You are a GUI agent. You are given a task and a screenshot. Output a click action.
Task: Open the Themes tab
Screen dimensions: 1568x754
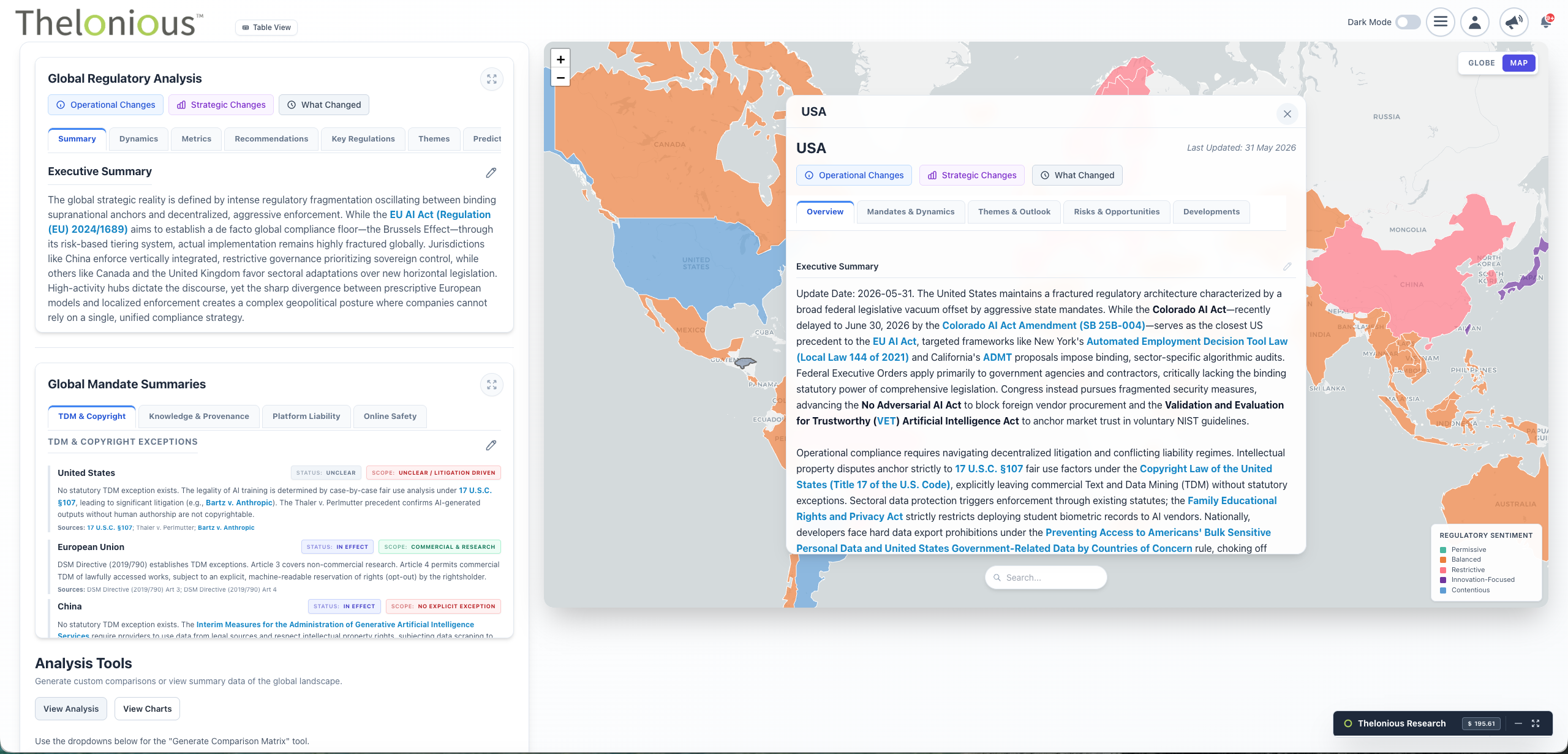pyautogui.click(x=434, y=139)
